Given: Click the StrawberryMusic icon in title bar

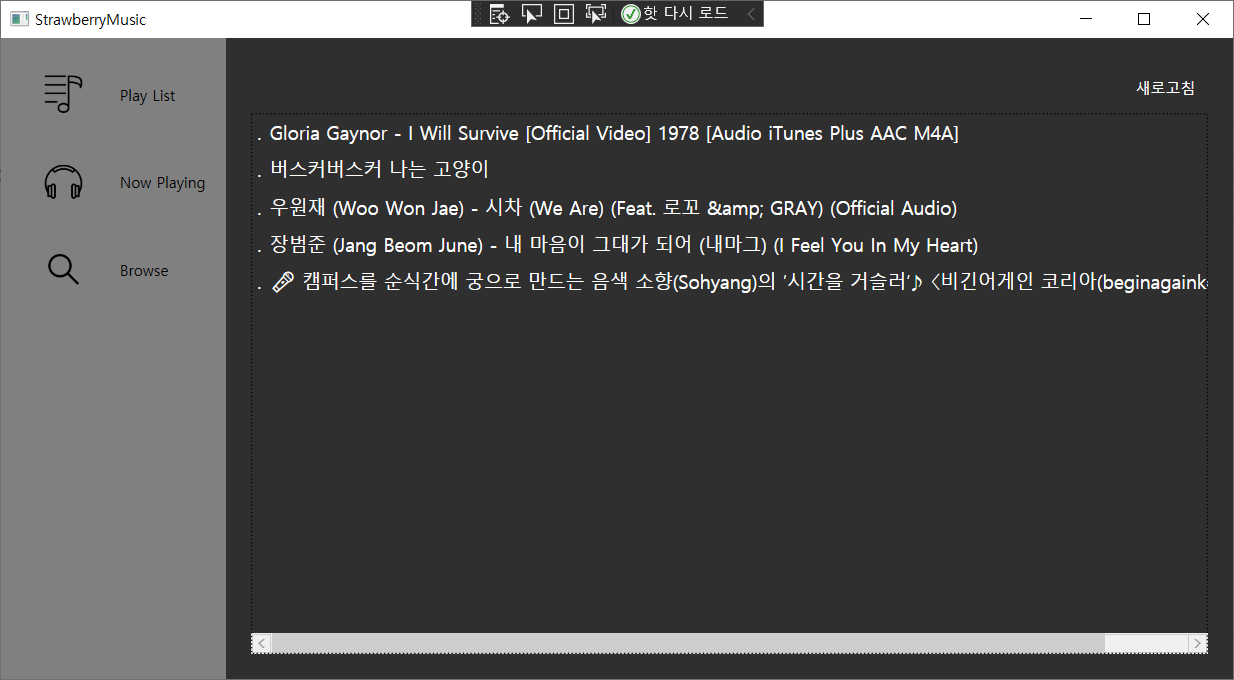Looking at the screenshot, I should (19, 18).
